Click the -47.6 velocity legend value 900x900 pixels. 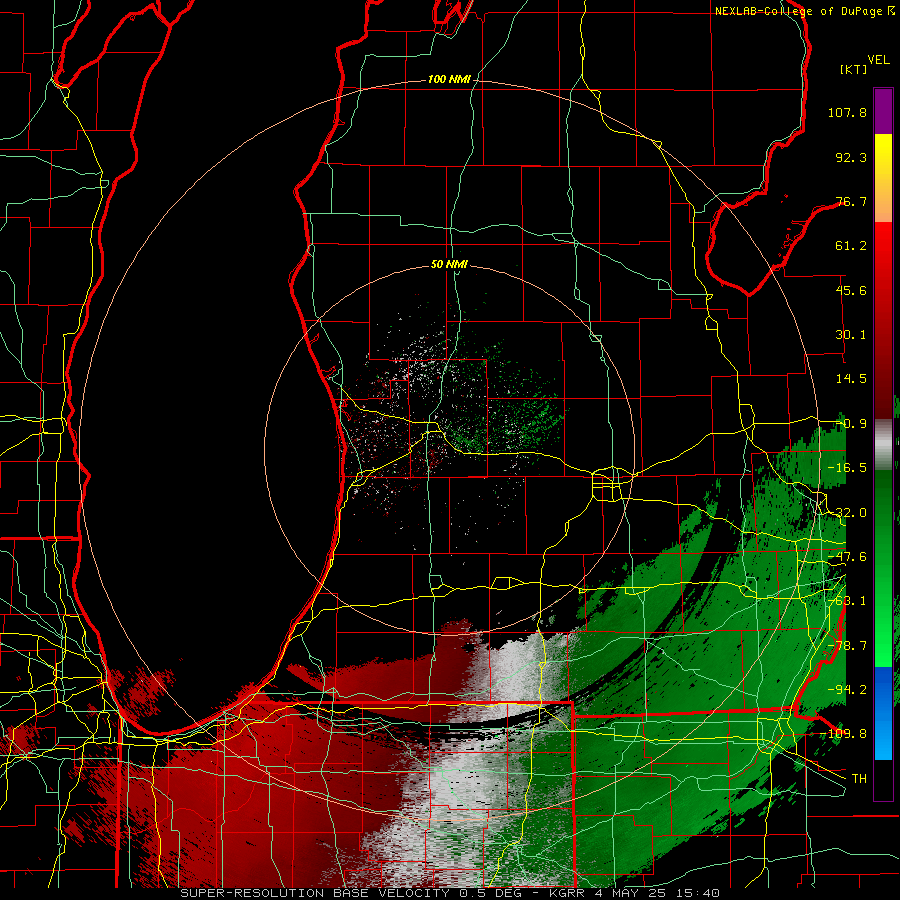(847, 557)
